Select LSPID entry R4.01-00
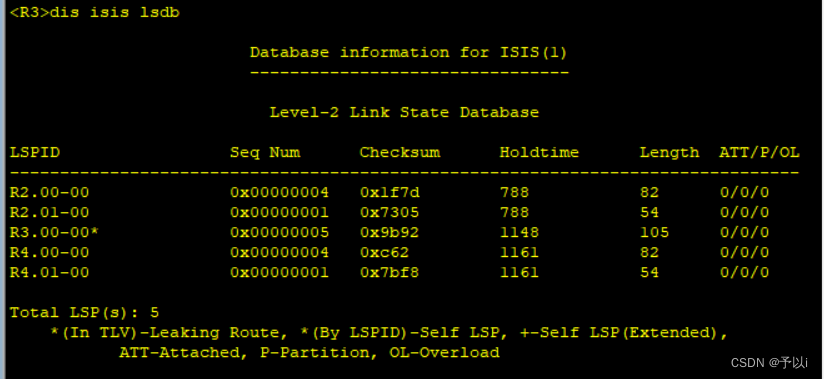 click(x=49, y=273)
